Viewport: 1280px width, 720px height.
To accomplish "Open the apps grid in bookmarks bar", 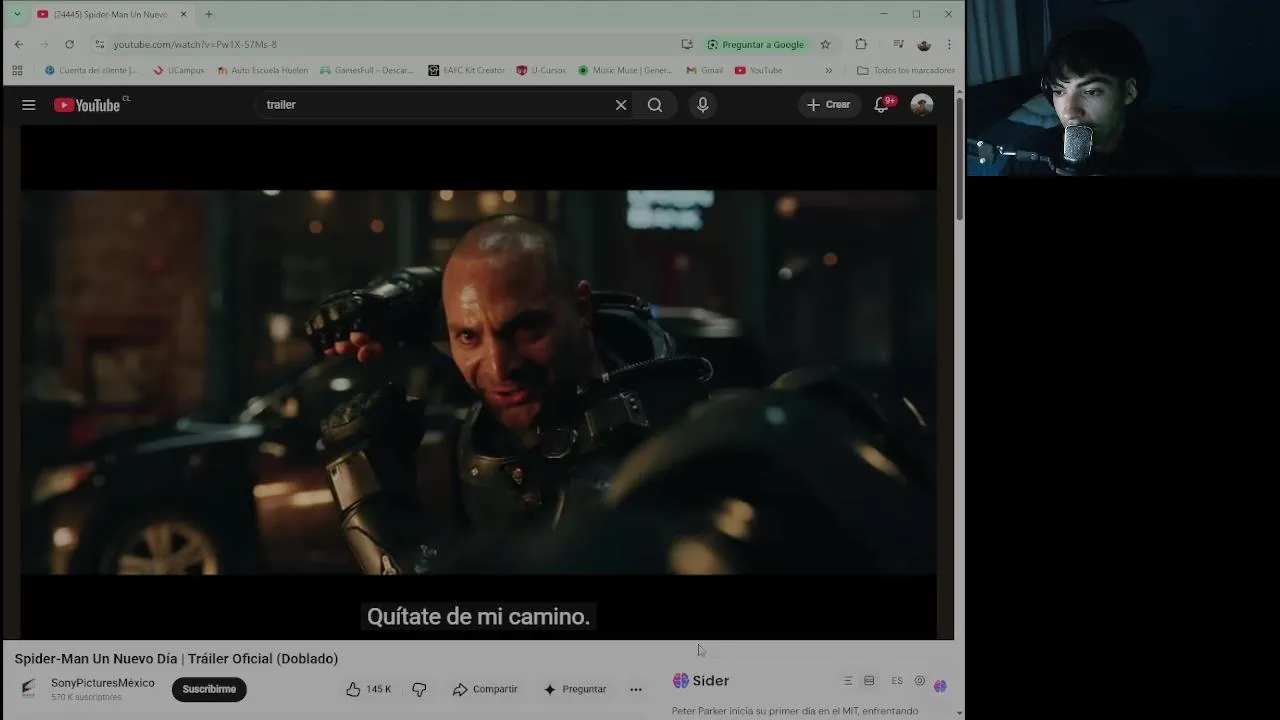I will point(17,70).
